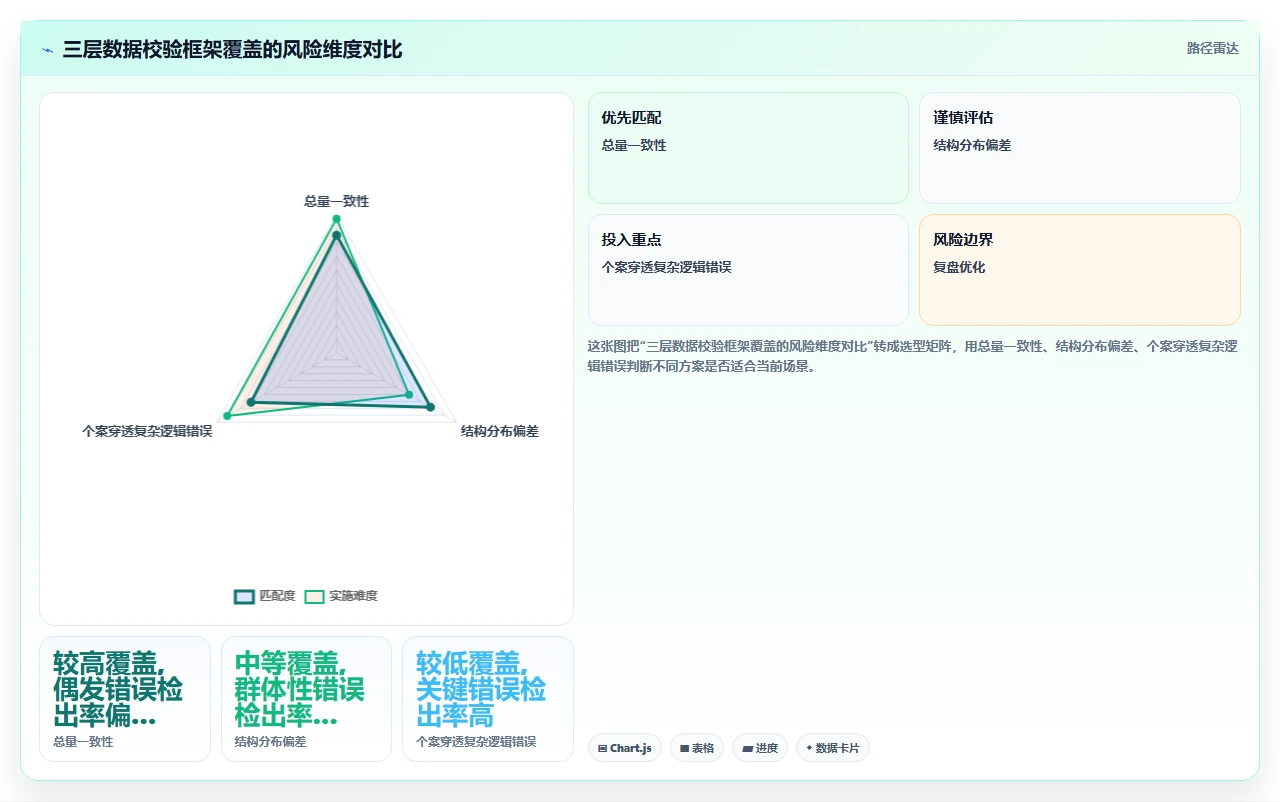Viewport: 1280px width, 802px height.
Task: Click the 表格 tag chip
Action: [697, 748]
